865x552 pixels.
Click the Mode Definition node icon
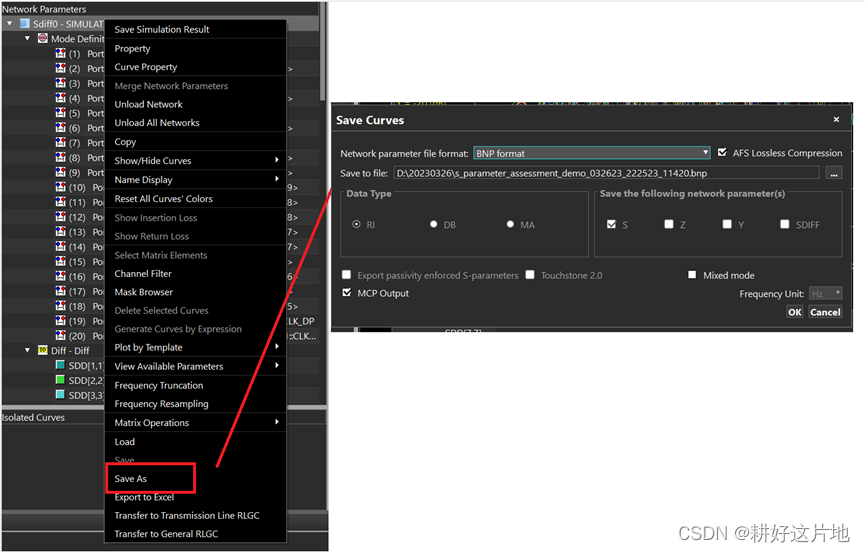tap(42, 39)
